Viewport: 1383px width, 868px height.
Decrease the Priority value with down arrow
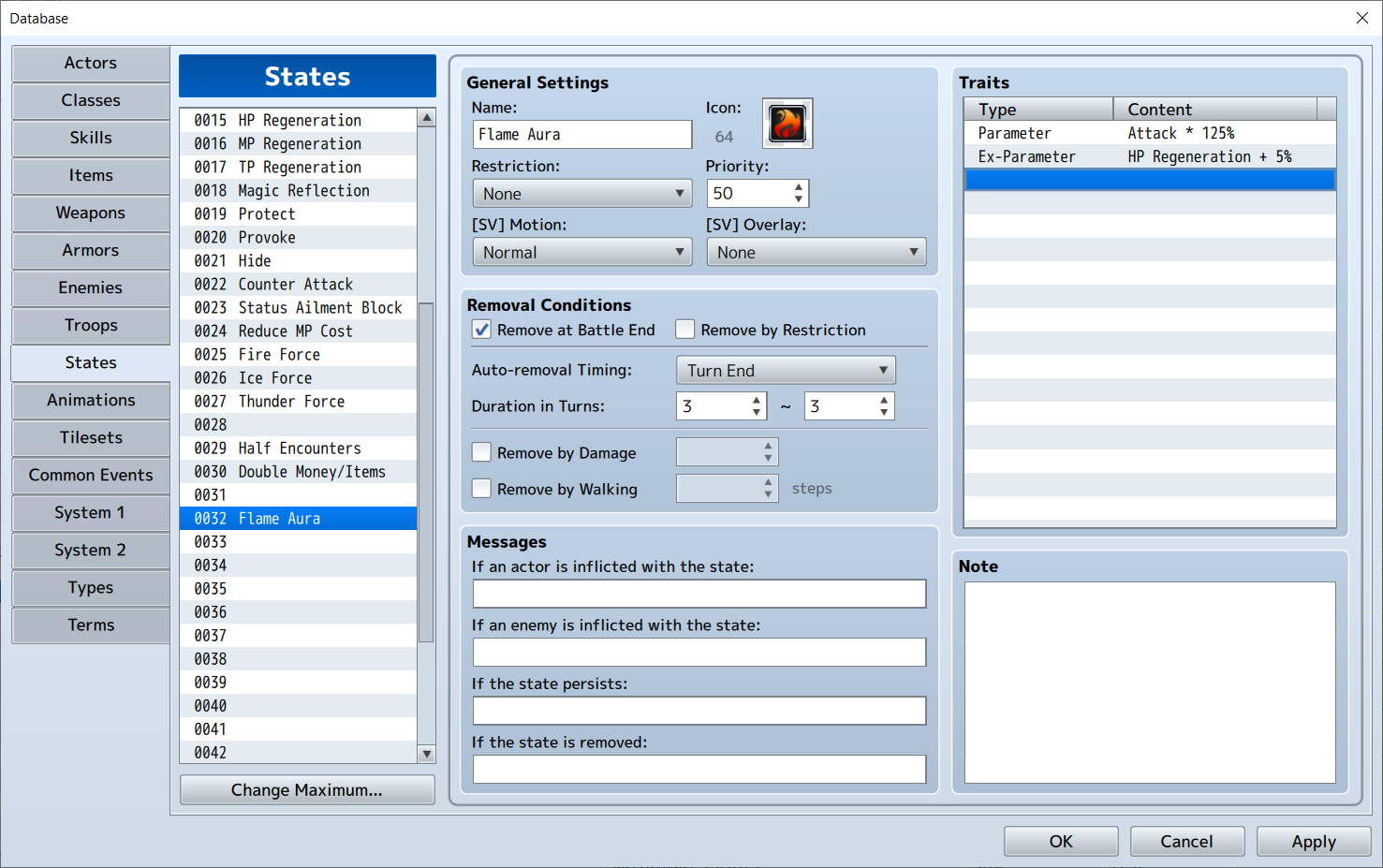798,199
